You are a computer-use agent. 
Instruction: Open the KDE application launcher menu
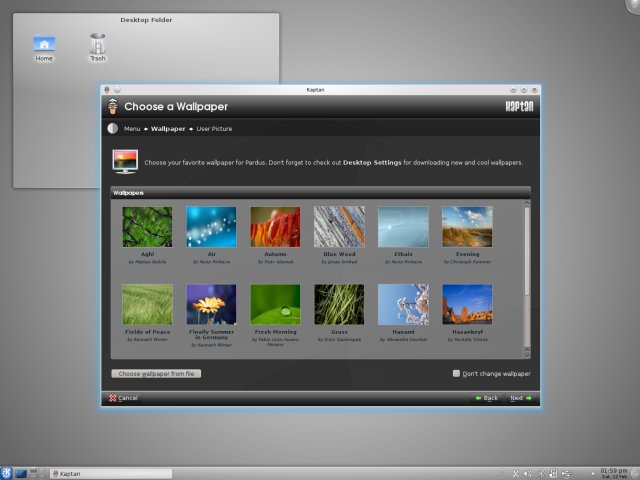tap(8, 473)
